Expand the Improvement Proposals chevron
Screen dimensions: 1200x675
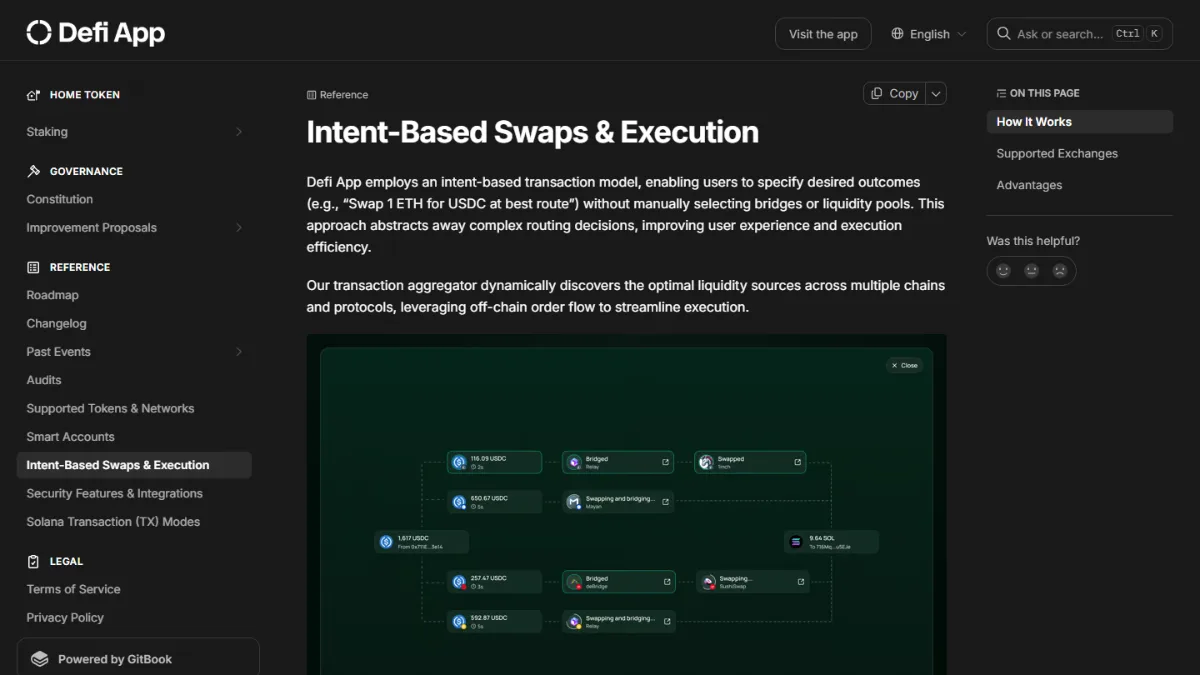238,228
